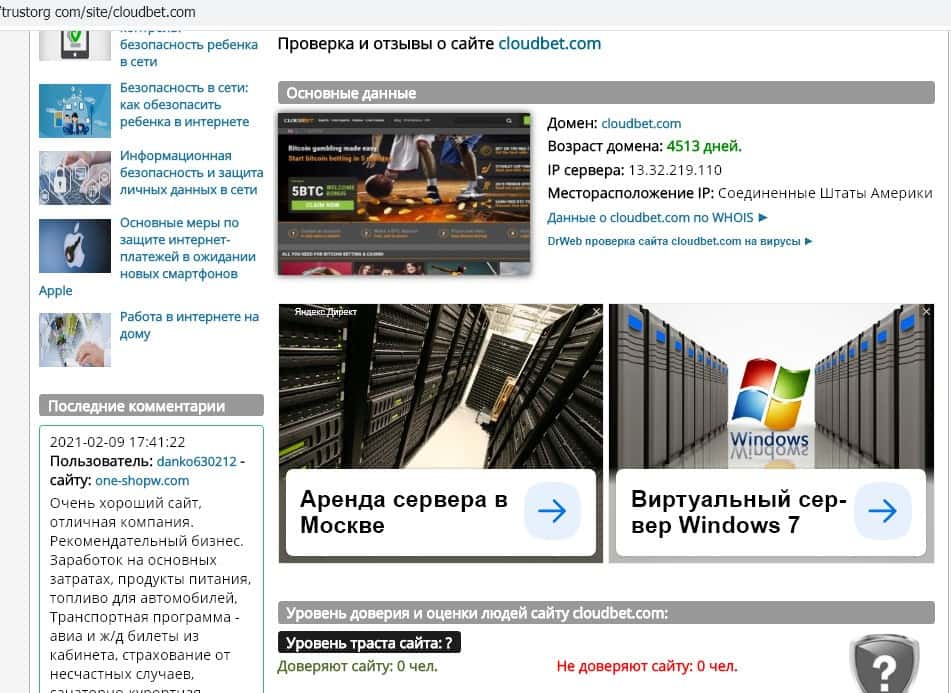Screen dimensions: 951x693
Task: Open DrWeb проверка сайта cloudbet.com на вирусы
Action: coord(679,241)
